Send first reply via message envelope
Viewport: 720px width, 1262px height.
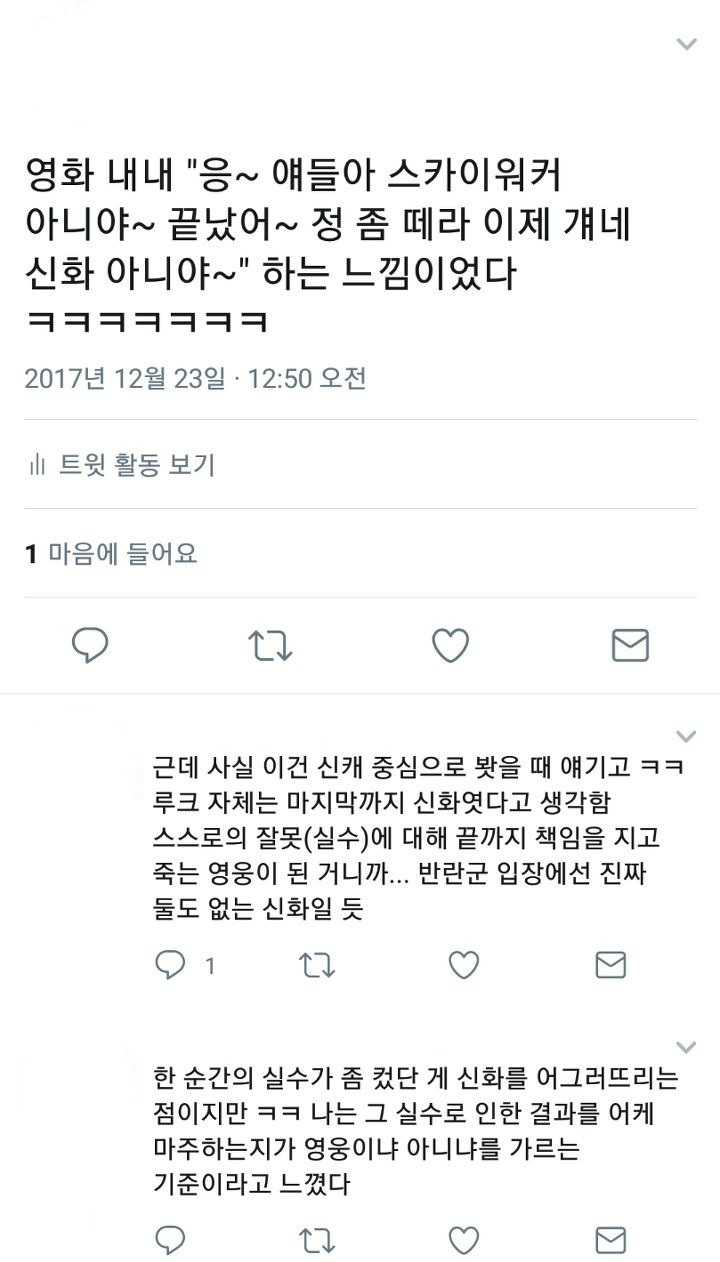pyautogui.click(x=610, y=965)
